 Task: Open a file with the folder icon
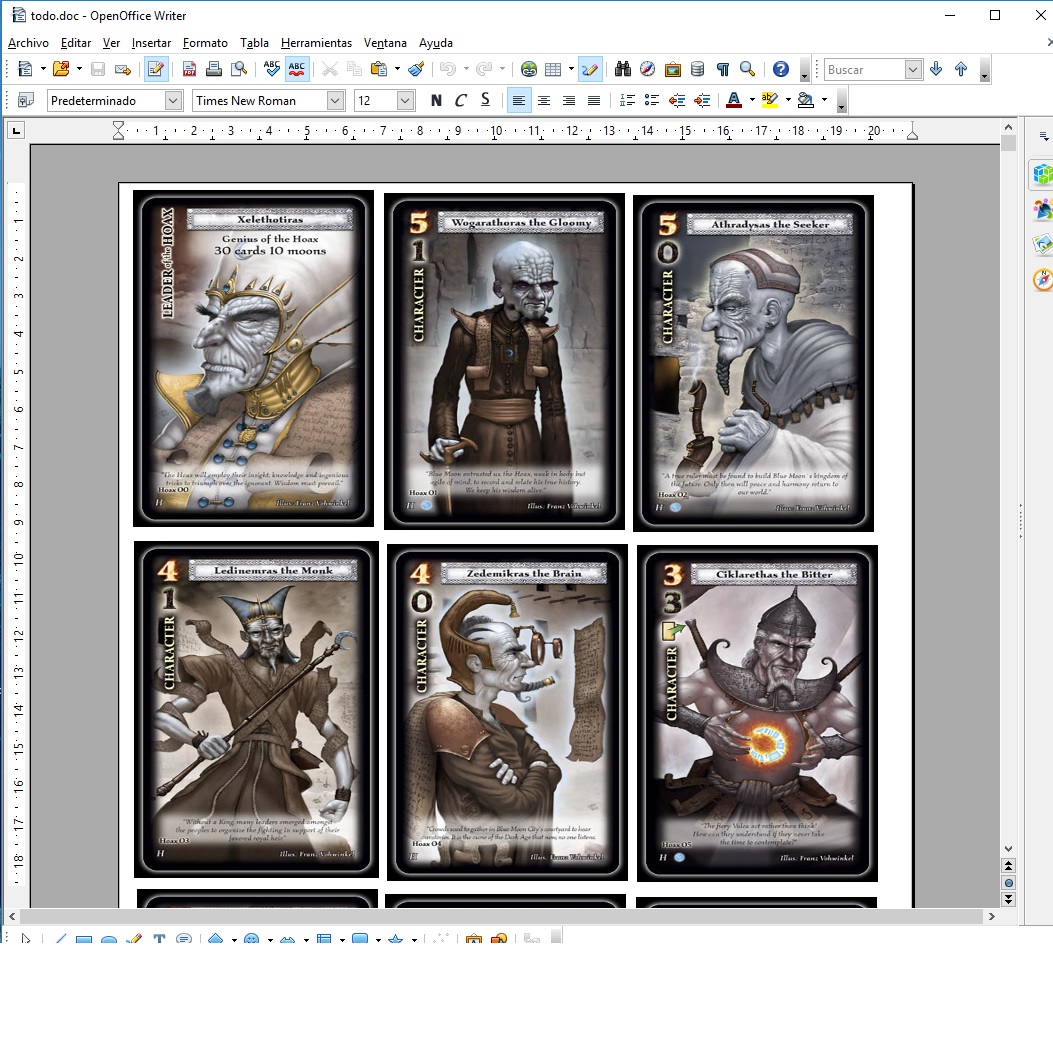pos(61,69)
